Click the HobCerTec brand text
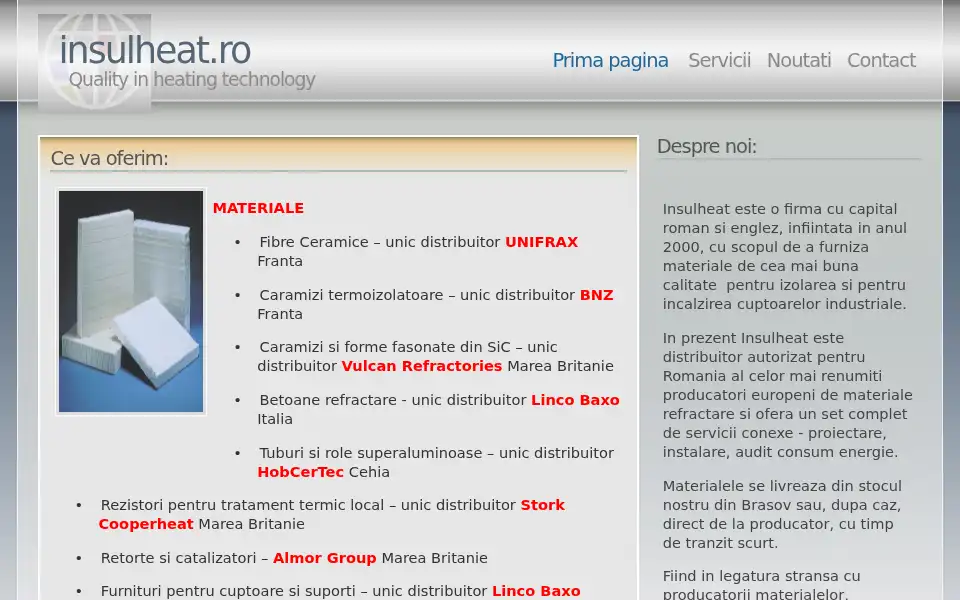Image resolution: width=960 pixels, height=600 pixels. click(301, 472)
